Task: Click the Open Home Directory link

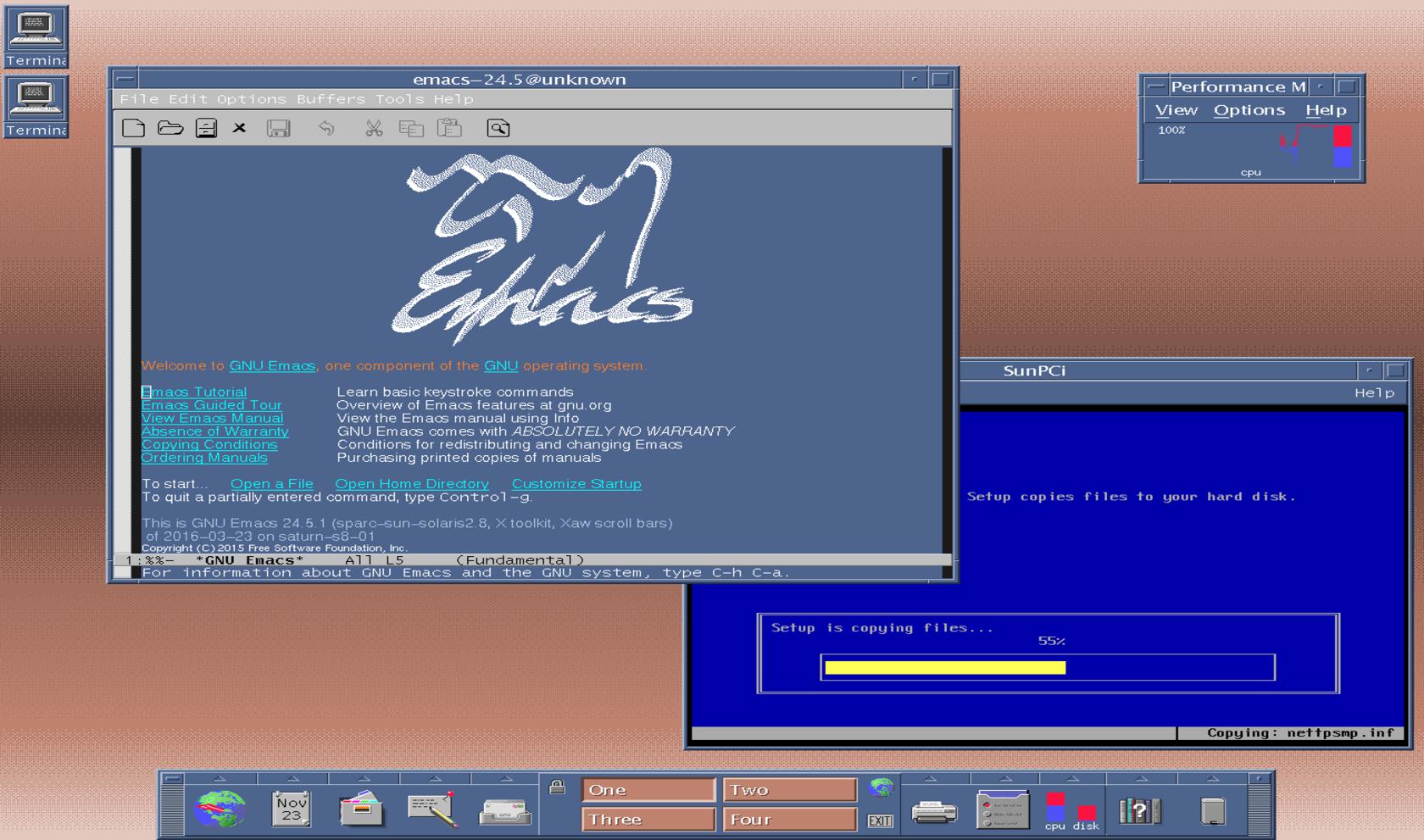Action: pos(412,484)
